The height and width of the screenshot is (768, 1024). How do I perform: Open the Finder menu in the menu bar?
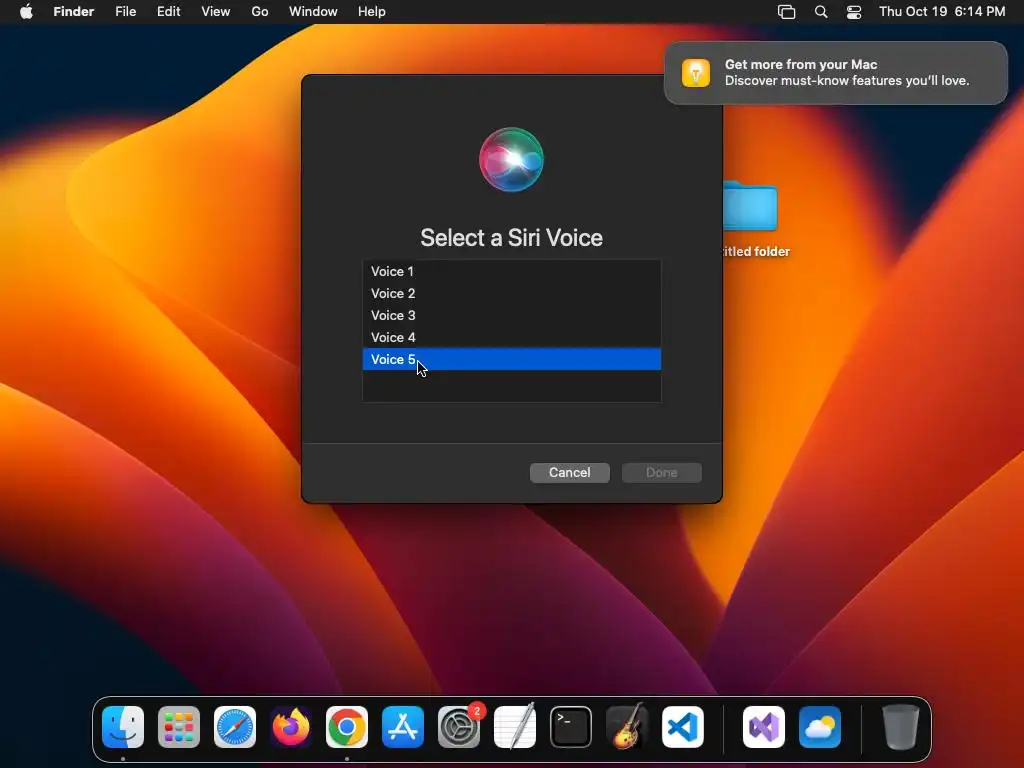pyautogui.click(x=74, y=12)
